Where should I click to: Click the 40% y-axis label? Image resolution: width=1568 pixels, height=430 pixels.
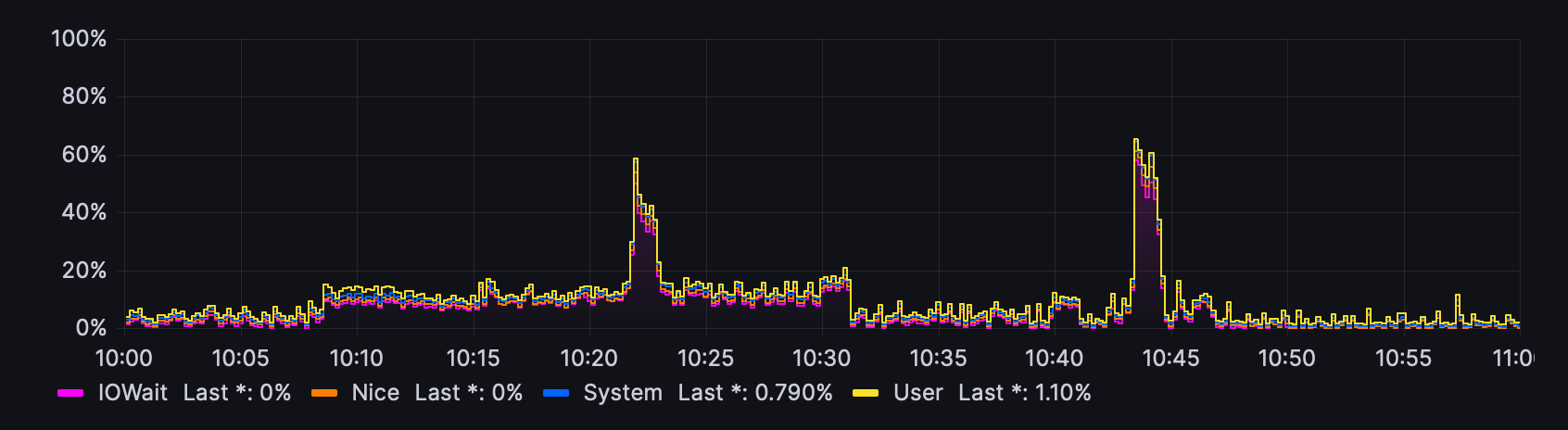84,212
